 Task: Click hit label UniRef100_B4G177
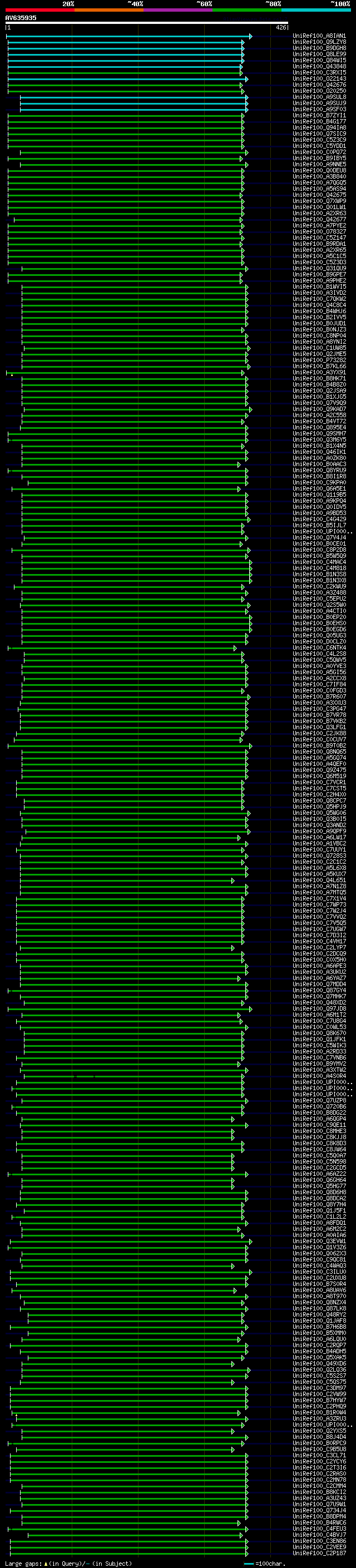coord(319,122)
